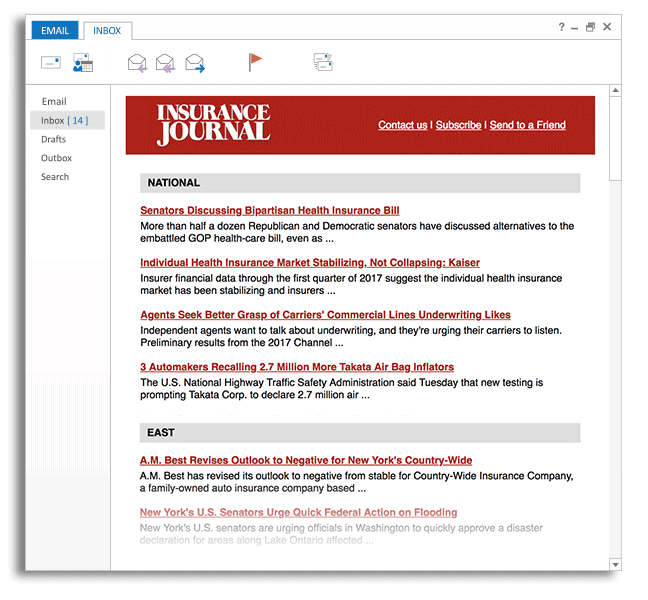Open the Inbox folder with 14 messages
Viewport: 648px width, 600px height.
pyautogui.click(x=64, y=121)
